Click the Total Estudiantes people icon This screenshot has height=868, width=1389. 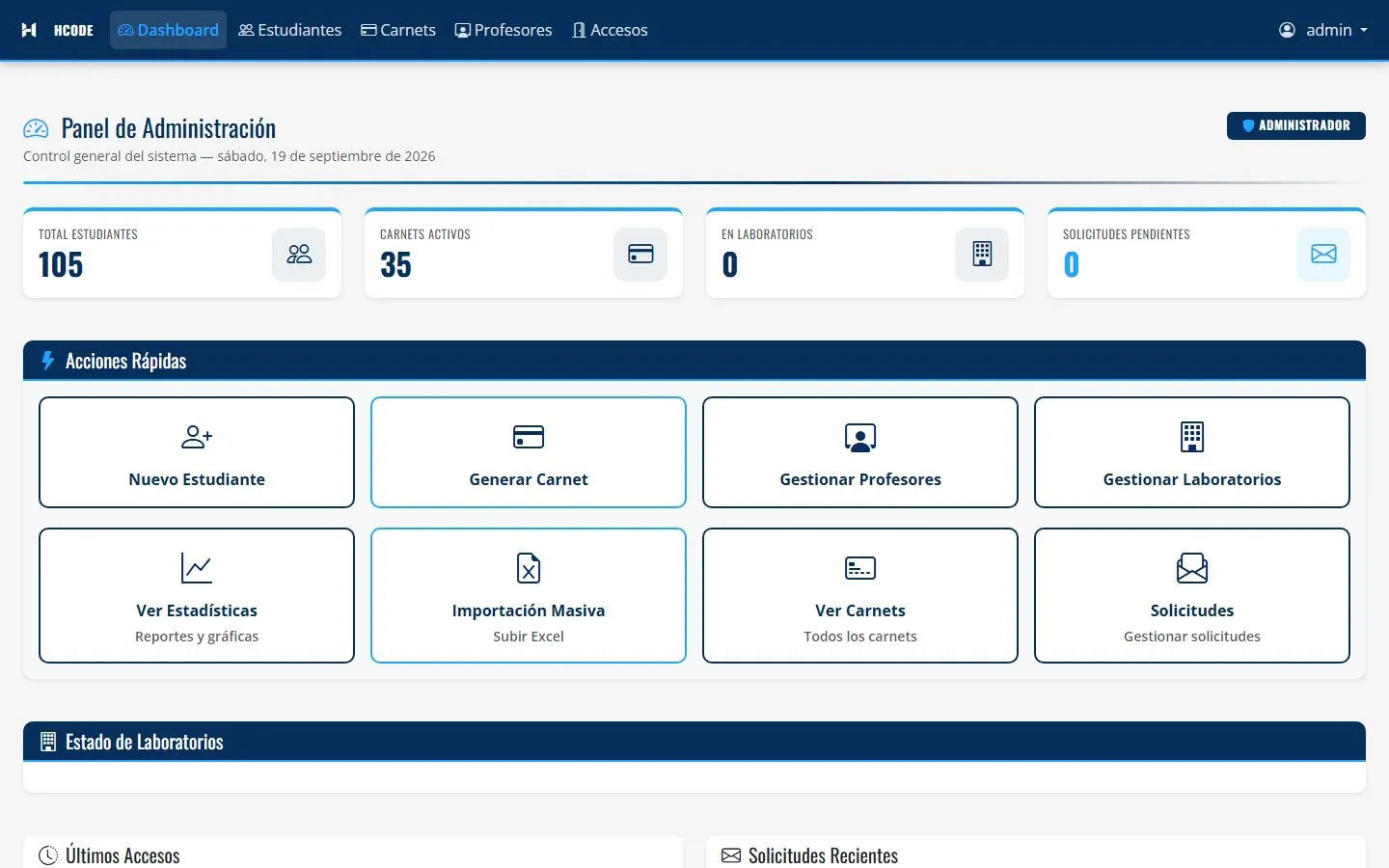click(x=299, y=254)
